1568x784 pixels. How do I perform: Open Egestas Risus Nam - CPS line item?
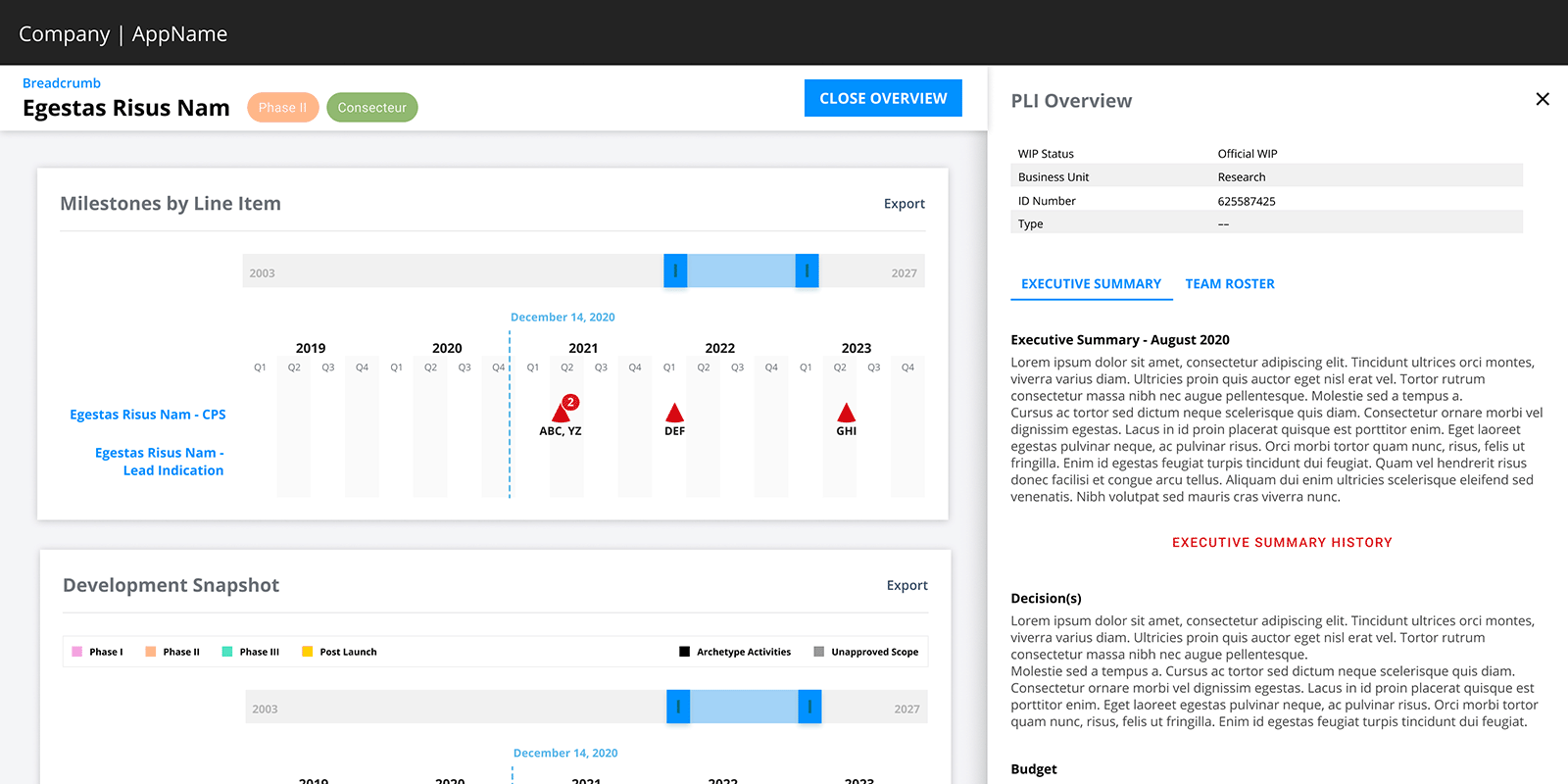[148, 415]
